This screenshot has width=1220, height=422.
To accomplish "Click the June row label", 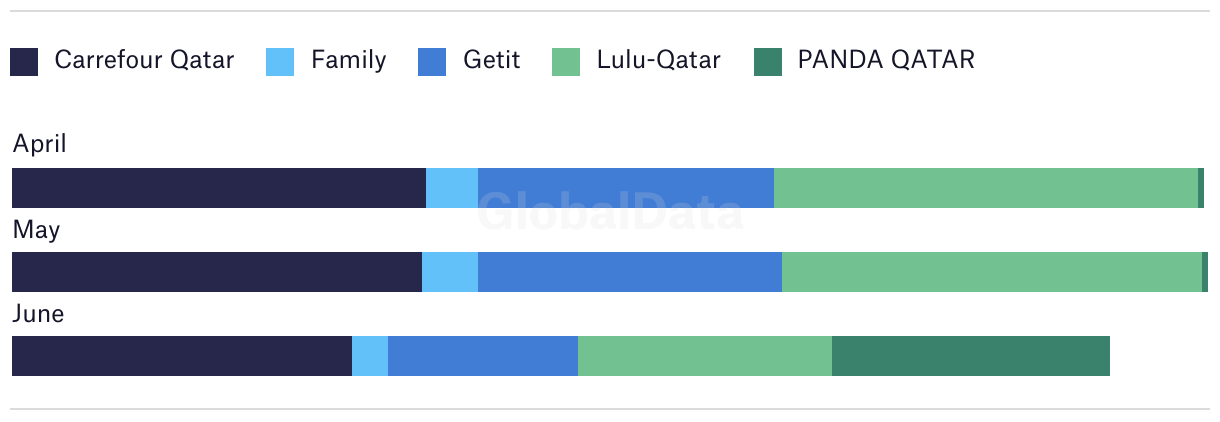I will click(38, 314).
